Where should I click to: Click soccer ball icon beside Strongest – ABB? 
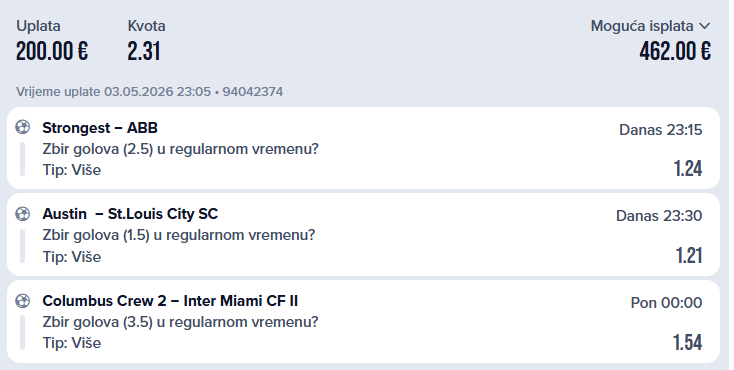coord(22,127)
